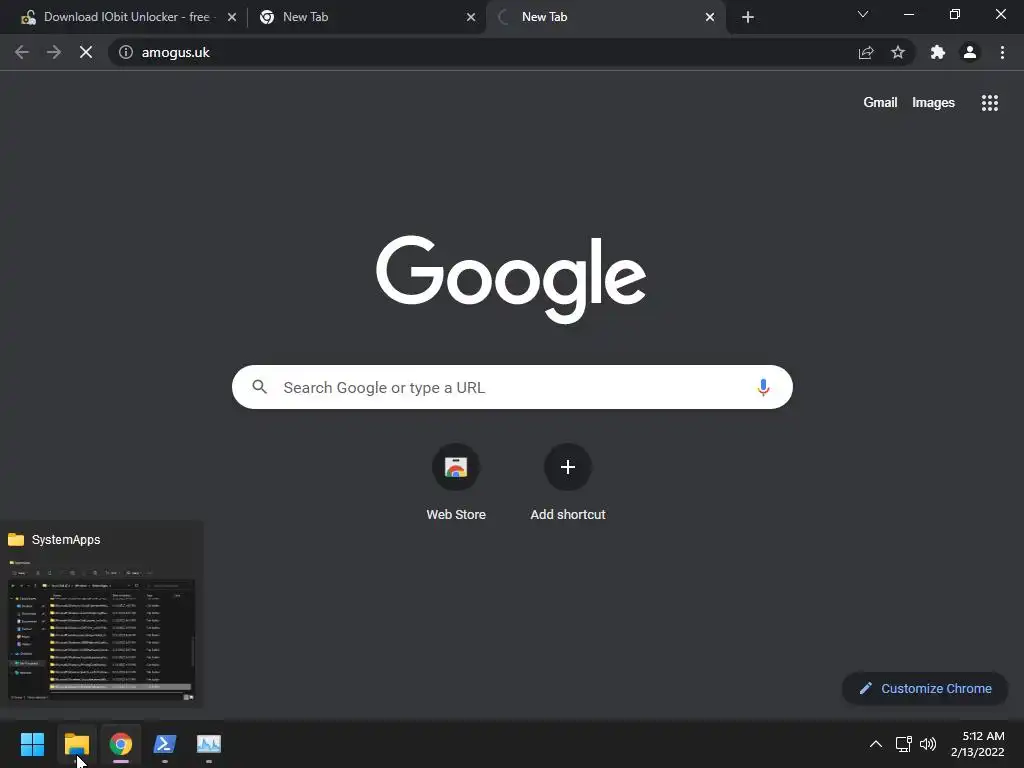
Task: Switch to the Download IObit Unlocker tab
Action: 127,17
